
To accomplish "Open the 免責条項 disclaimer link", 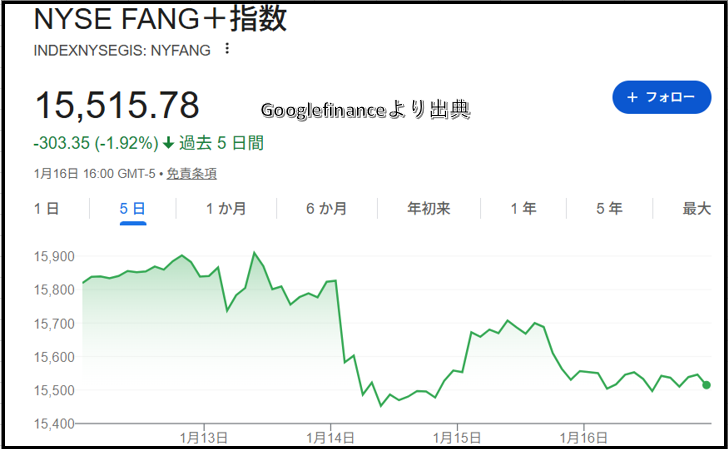I will (191, 173).
